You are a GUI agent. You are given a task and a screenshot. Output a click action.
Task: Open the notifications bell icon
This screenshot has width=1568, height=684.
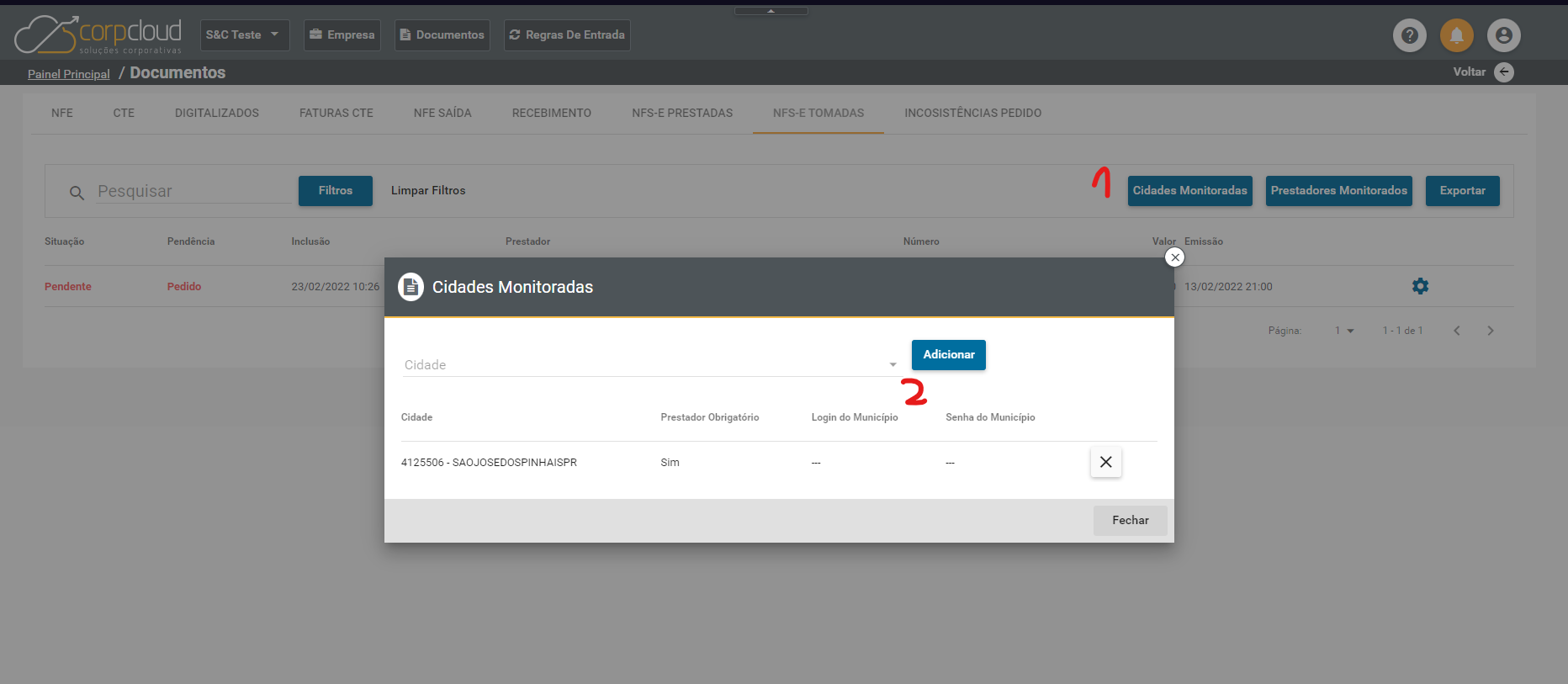pyautogui.click(x=1457, y=35)
